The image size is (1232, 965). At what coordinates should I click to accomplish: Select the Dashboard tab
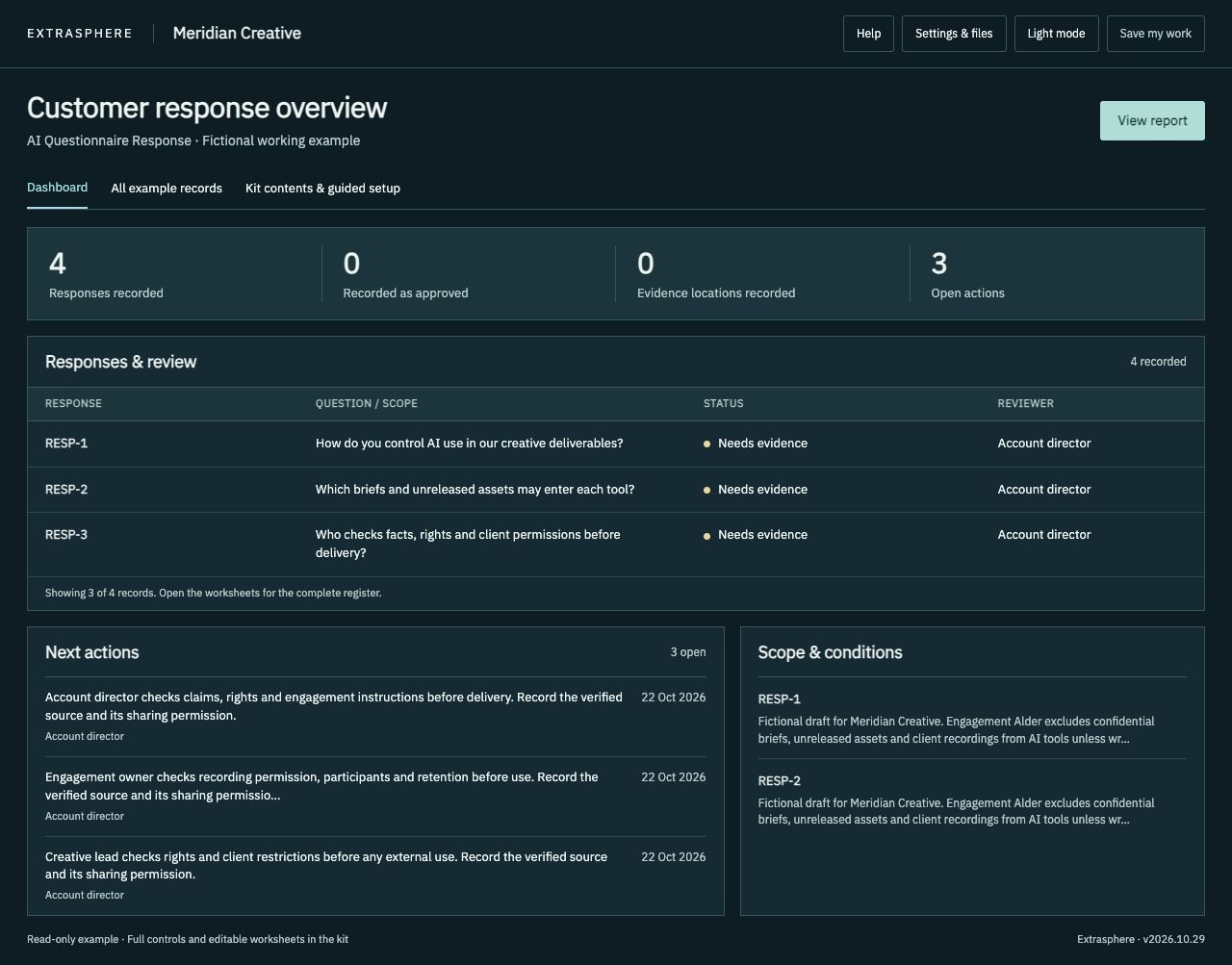[57, 188]
